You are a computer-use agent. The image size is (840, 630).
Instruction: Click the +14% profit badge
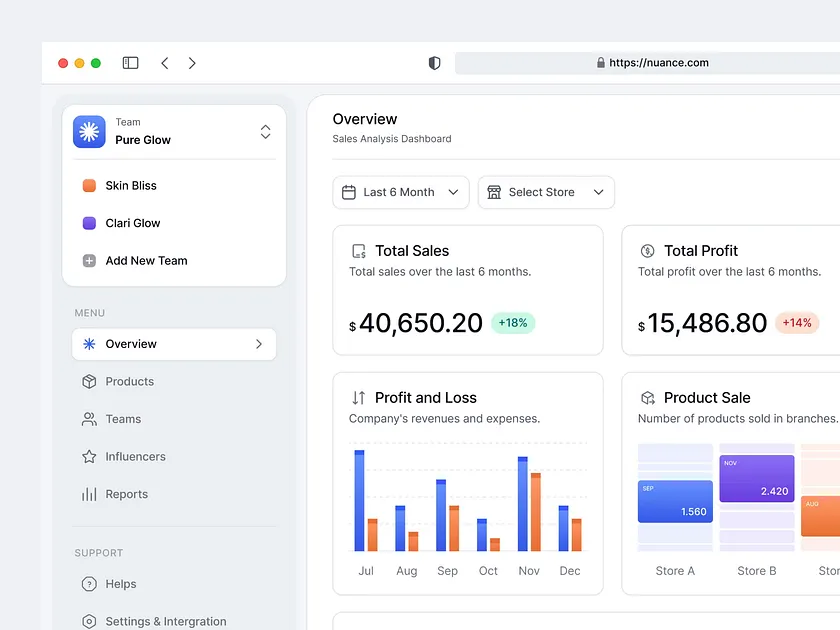tap(797, 323)
